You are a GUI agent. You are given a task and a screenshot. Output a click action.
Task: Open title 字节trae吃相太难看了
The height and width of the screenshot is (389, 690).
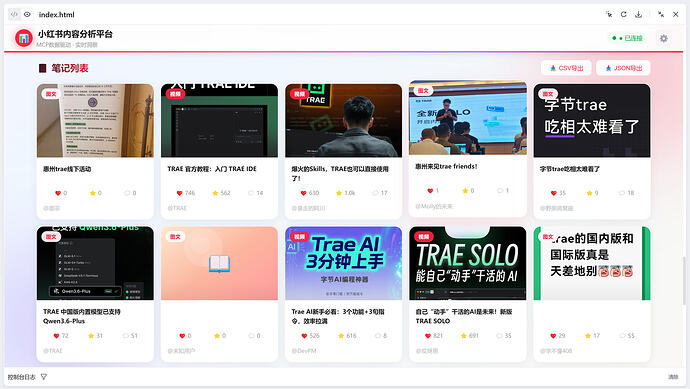(x=569, y=169)
